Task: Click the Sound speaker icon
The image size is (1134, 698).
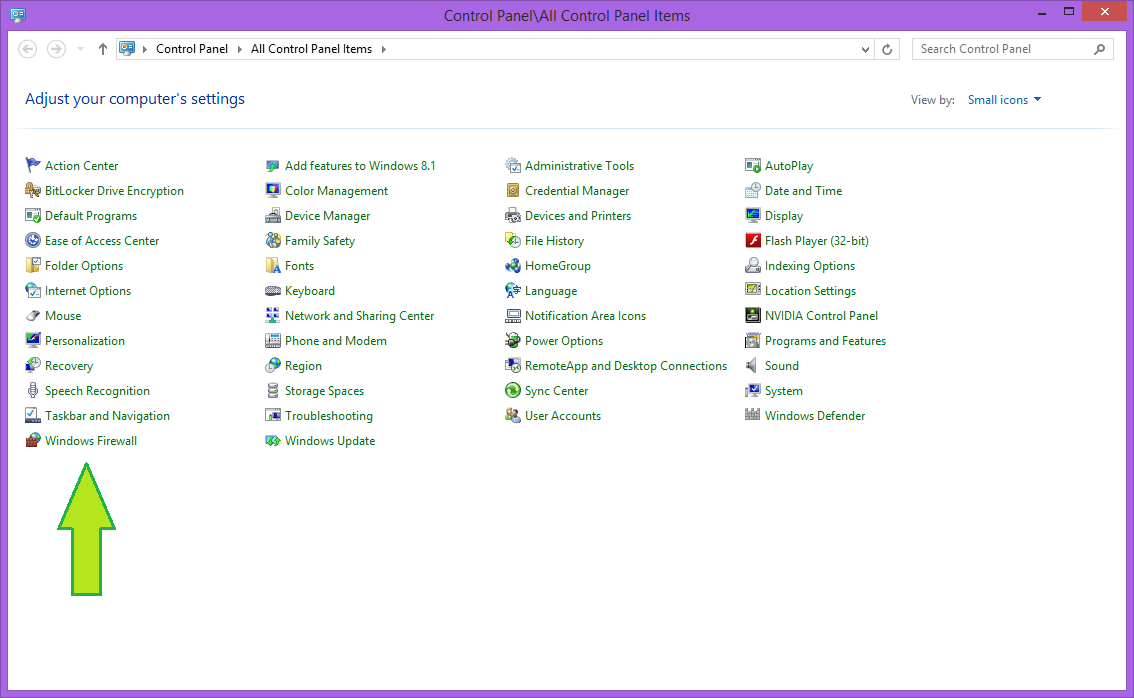Action: pos(753,366)
